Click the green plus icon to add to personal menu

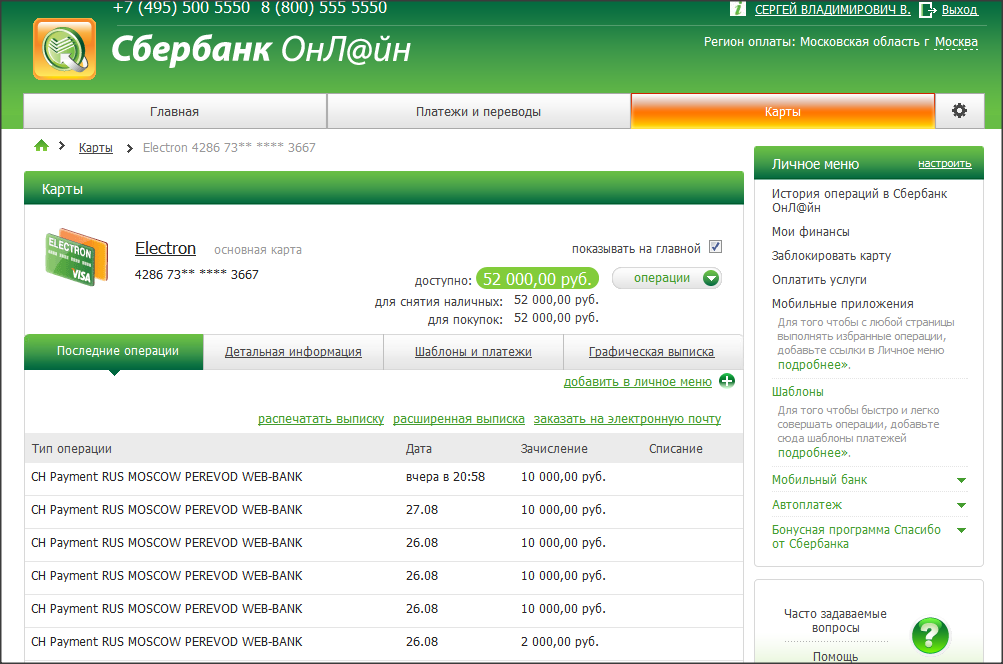[727, 381]
